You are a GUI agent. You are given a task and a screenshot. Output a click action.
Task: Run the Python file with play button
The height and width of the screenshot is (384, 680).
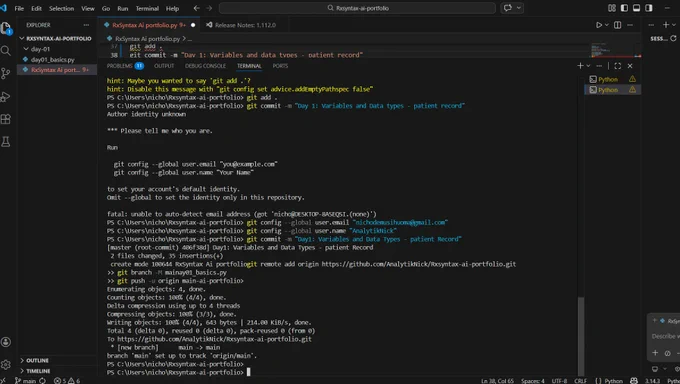click(x=599, y=25)
